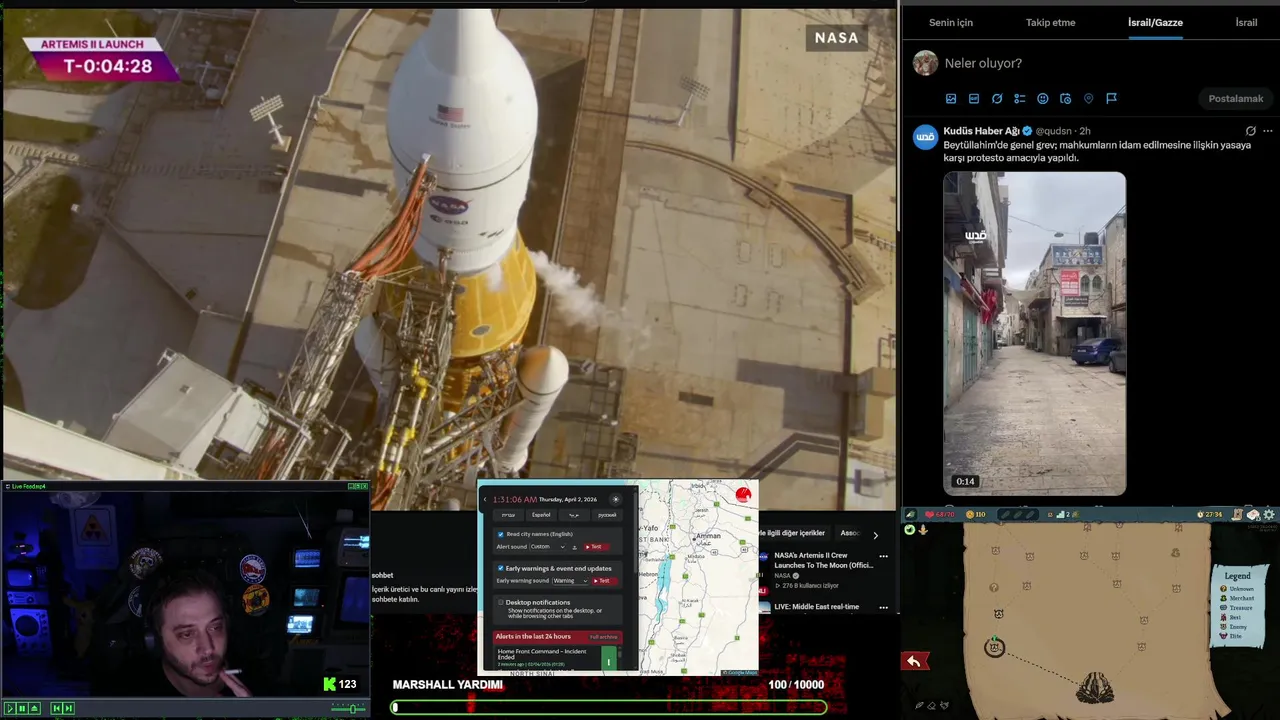Tag a location on the post
1280x720 pixels.
1089,99
